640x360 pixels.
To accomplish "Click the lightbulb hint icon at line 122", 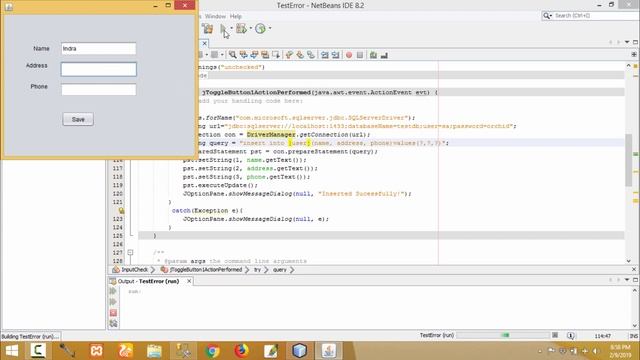I will pos(121,211).
